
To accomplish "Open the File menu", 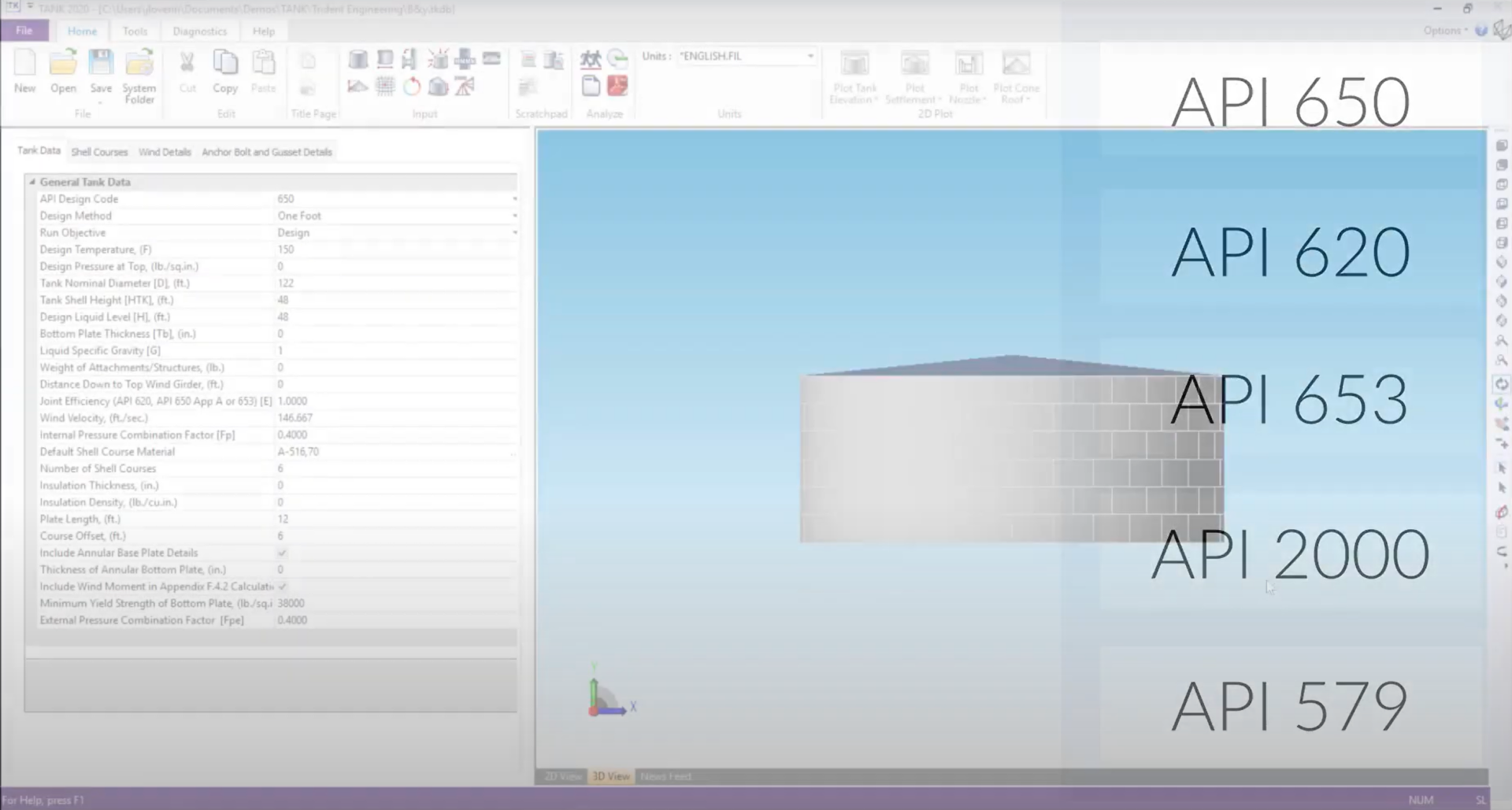I will pyautogui.click(x=24, y=31).
